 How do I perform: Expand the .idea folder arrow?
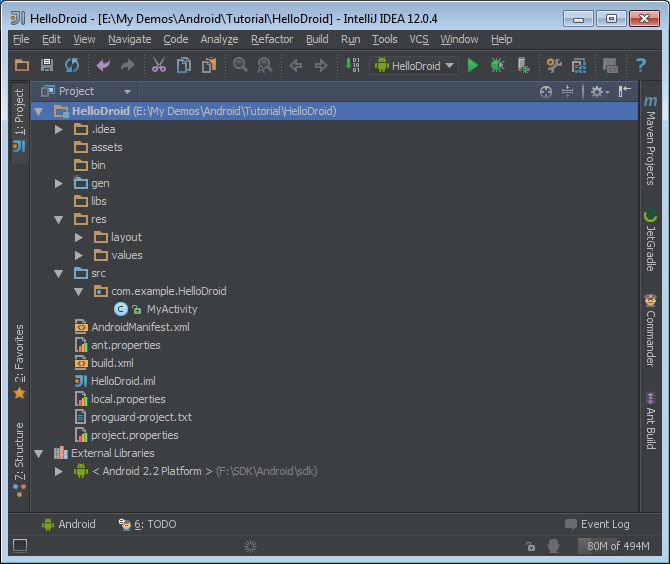click(x=59, y=129)
